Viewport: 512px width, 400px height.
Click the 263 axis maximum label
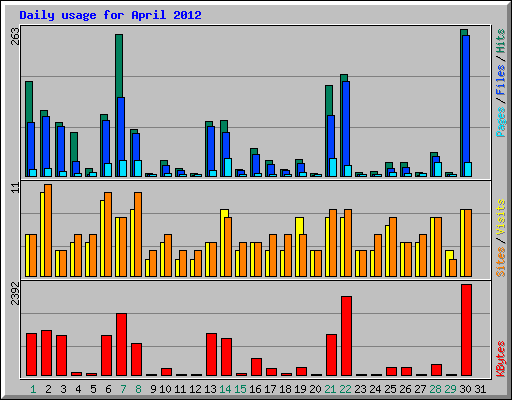pyautogui.click(x=15, y=36)
